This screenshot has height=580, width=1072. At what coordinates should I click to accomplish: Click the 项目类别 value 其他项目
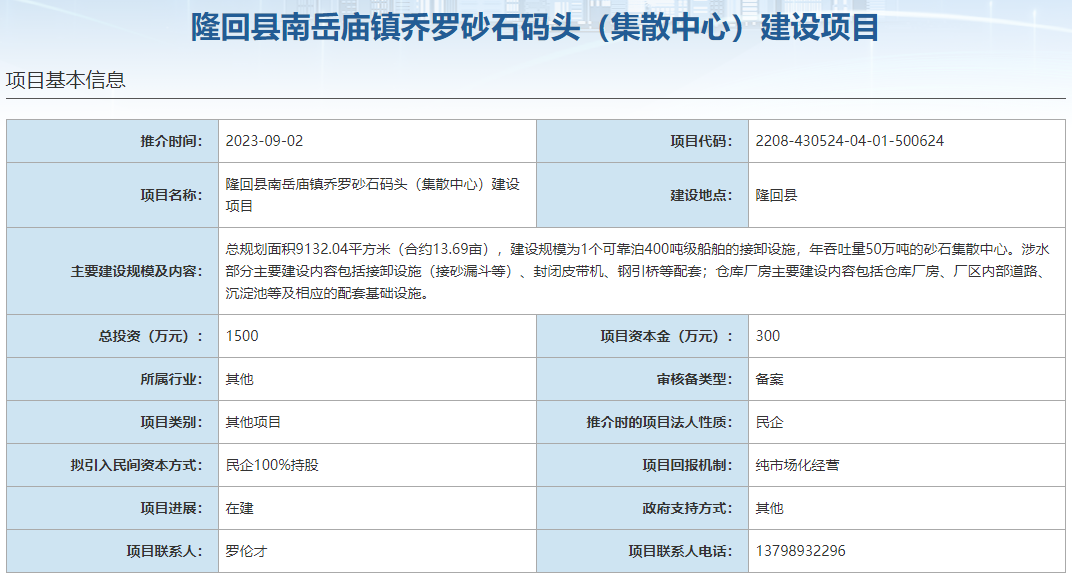[254, 422]
